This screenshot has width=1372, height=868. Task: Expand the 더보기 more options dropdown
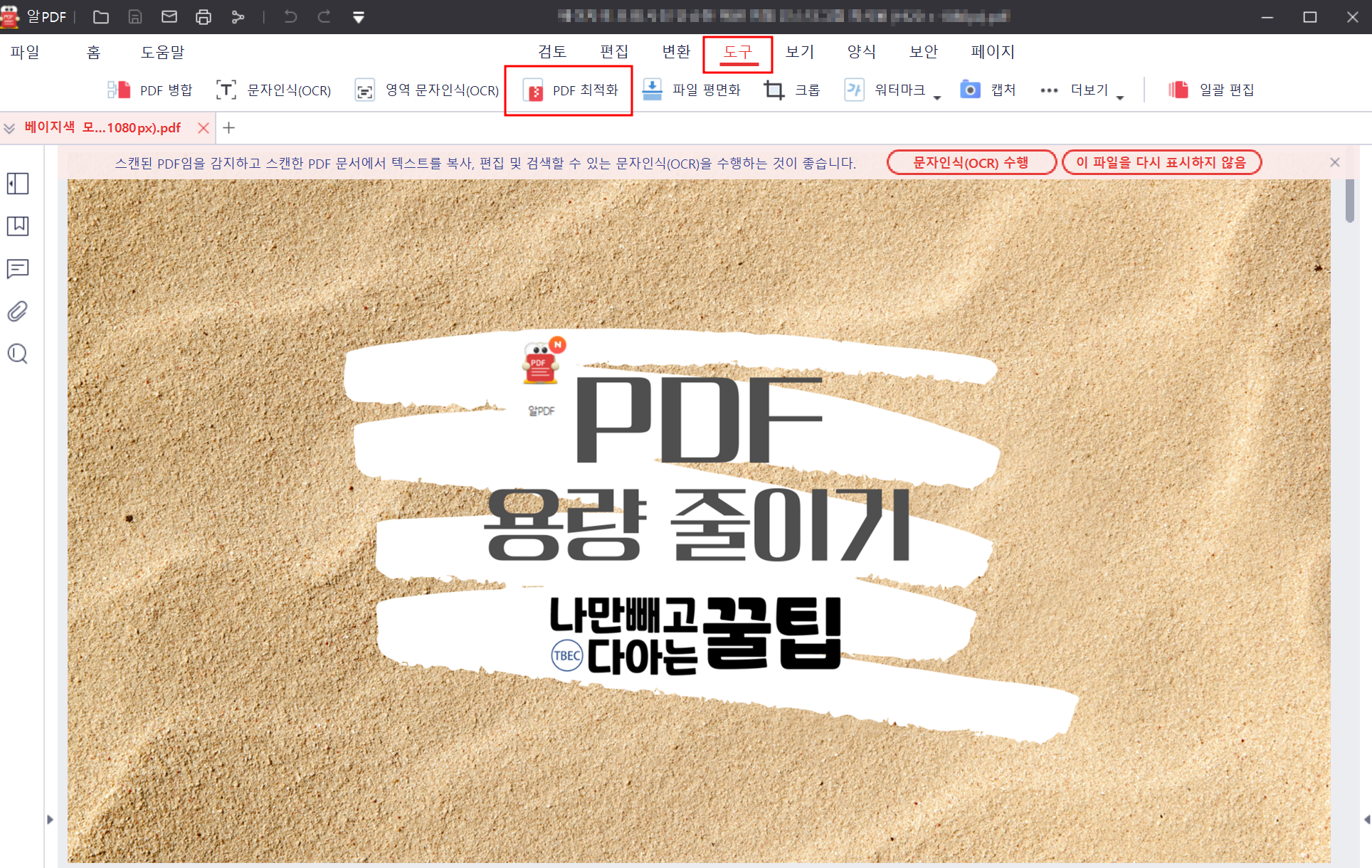(x=1120, y=98)
